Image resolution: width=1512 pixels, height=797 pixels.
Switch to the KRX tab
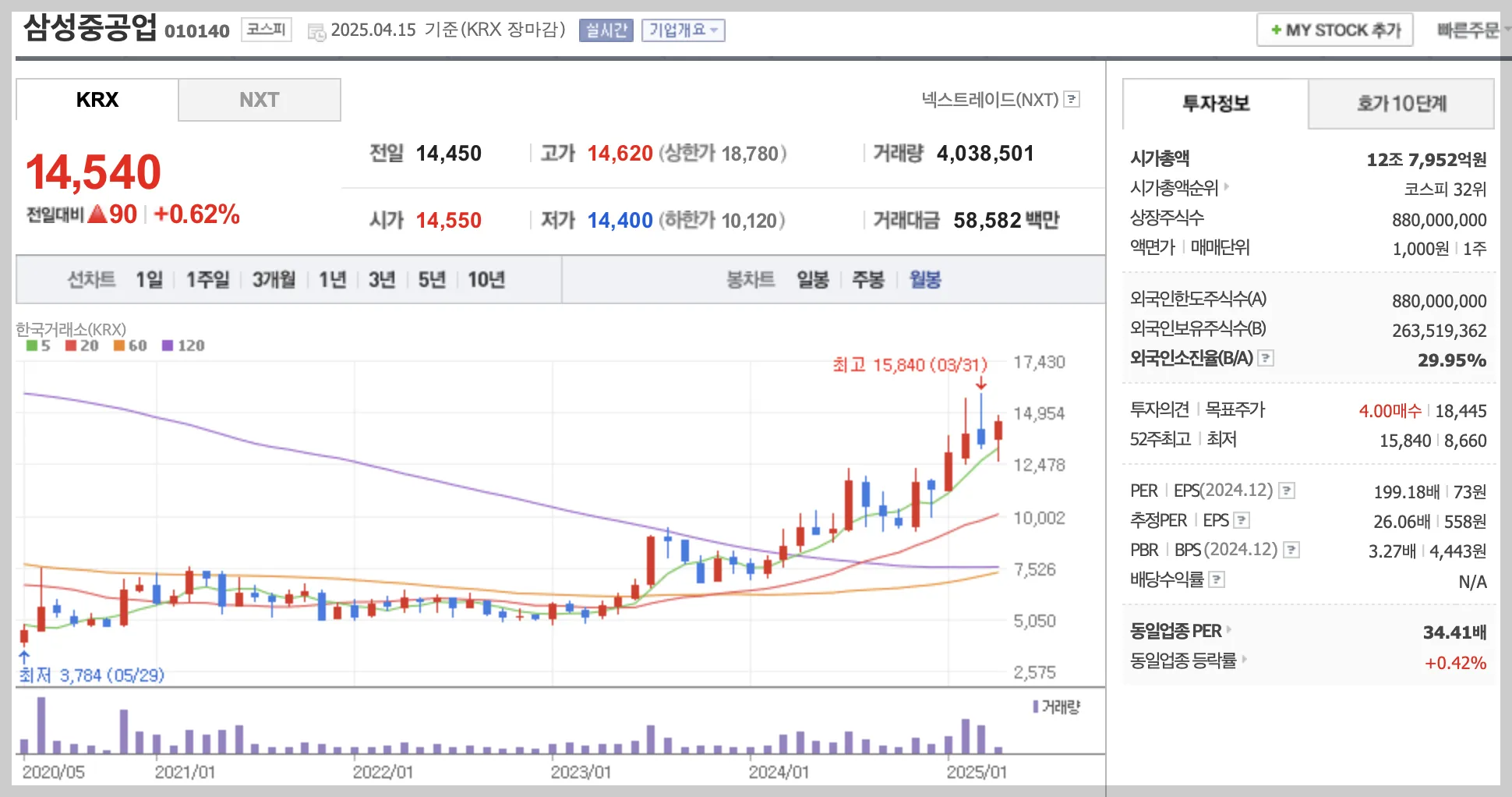click(97, 100)
